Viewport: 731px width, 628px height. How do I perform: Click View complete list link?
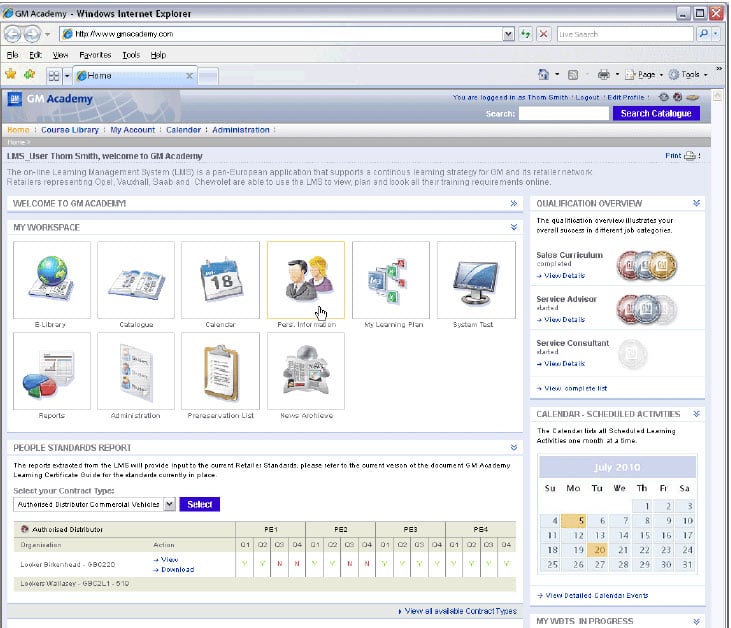[575, 388]
